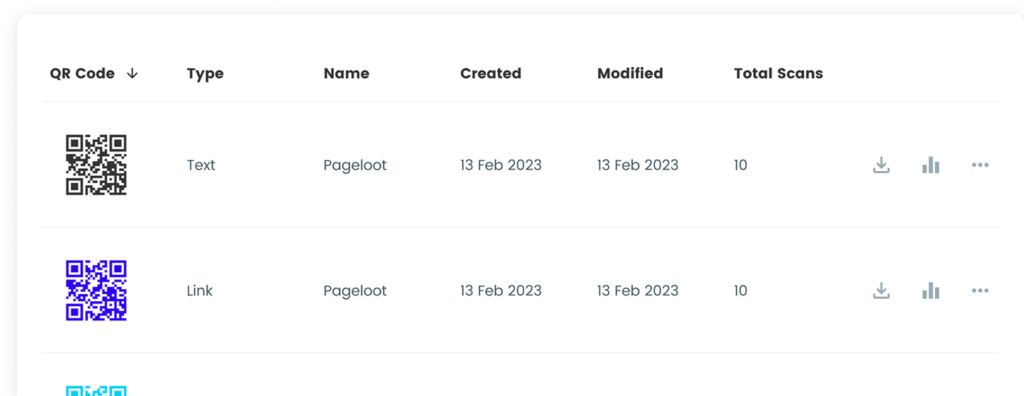This screenshot has height=396, width=1024.
Task: Download the Text type QR code
Action: click(881, 165)
